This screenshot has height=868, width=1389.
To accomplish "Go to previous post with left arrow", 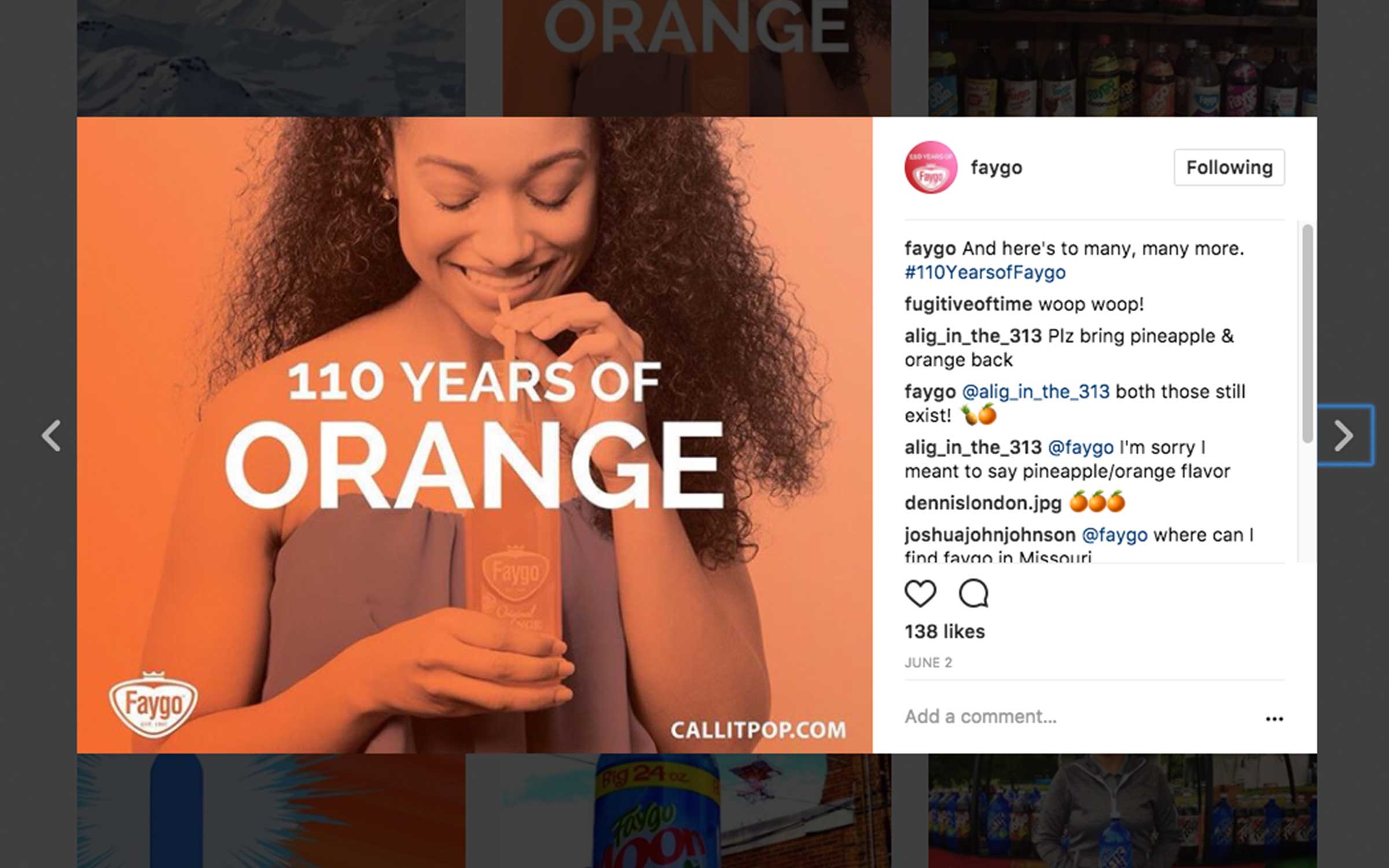I will 51,435.
